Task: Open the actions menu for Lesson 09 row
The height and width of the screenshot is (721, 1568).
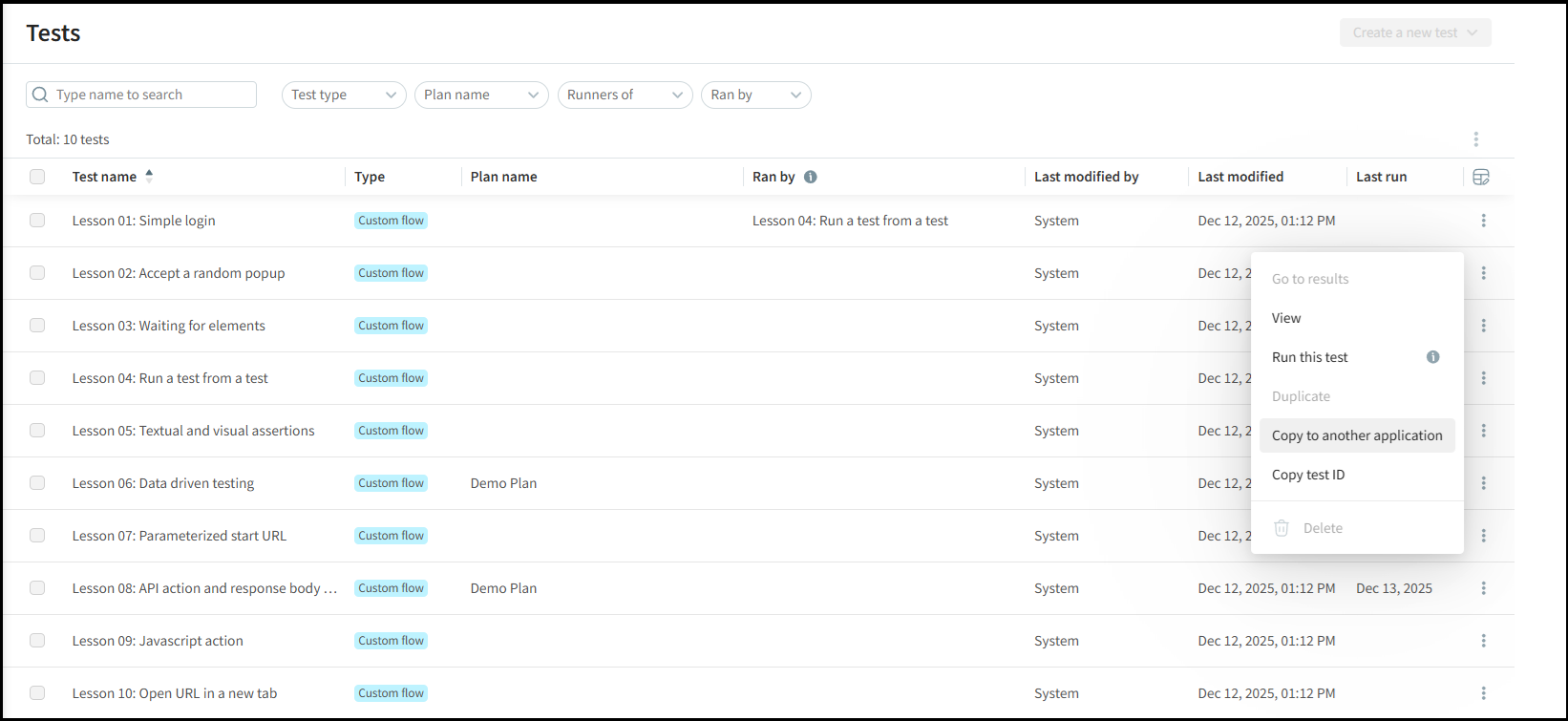Action: tap(1483, 641)
